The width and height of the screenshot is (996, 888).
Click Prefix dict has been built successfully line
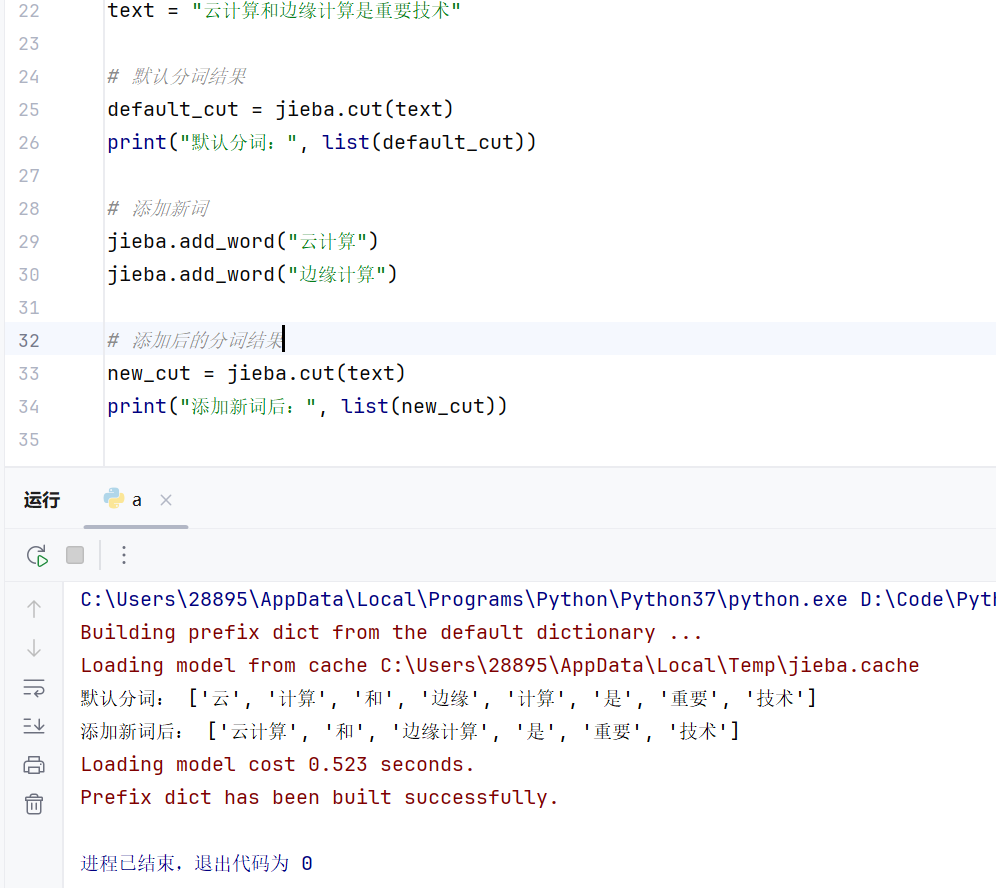[x=320, y=798]
